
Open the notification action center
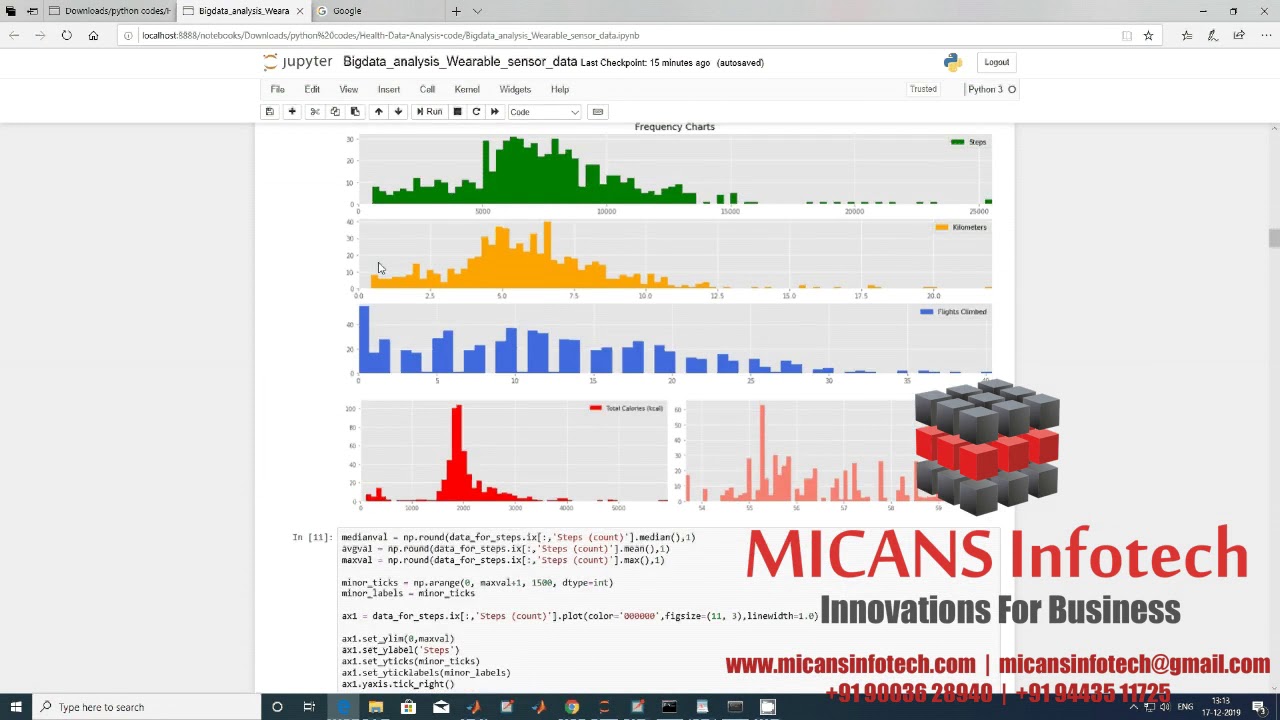click(x=1259, y=707)
